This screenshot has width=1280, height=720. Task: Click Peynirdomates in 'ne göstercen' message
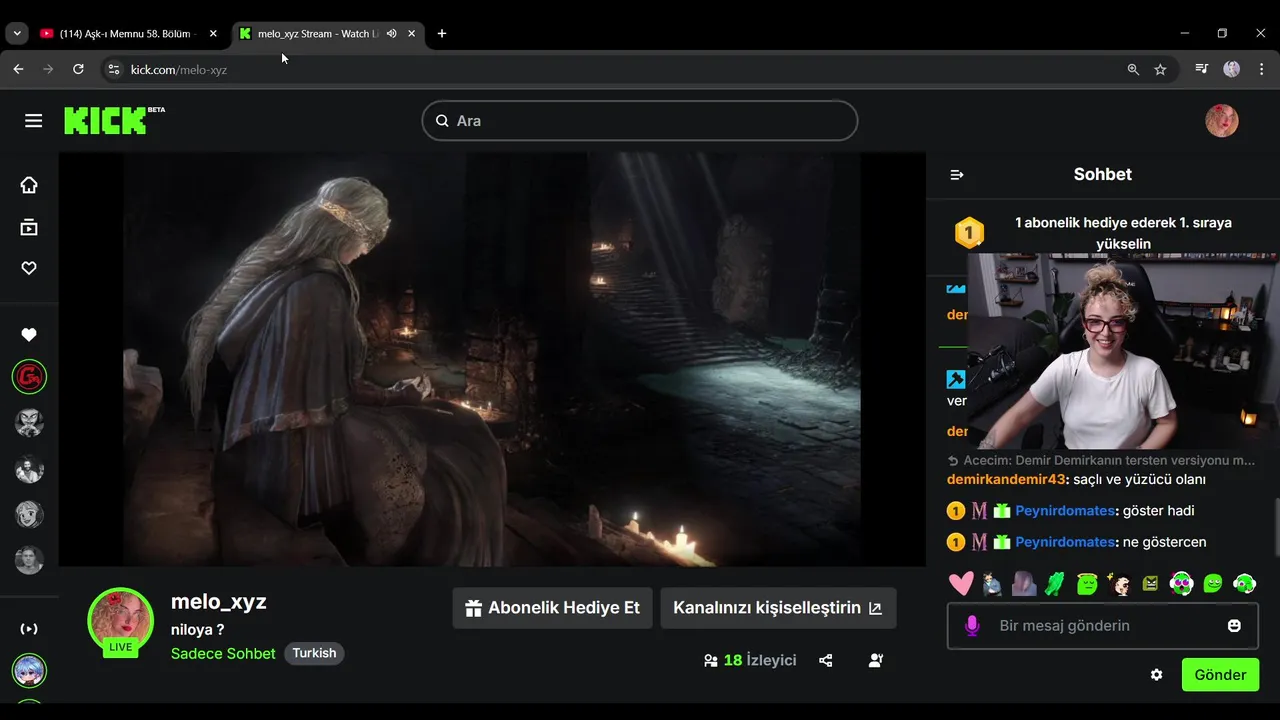1065,542
